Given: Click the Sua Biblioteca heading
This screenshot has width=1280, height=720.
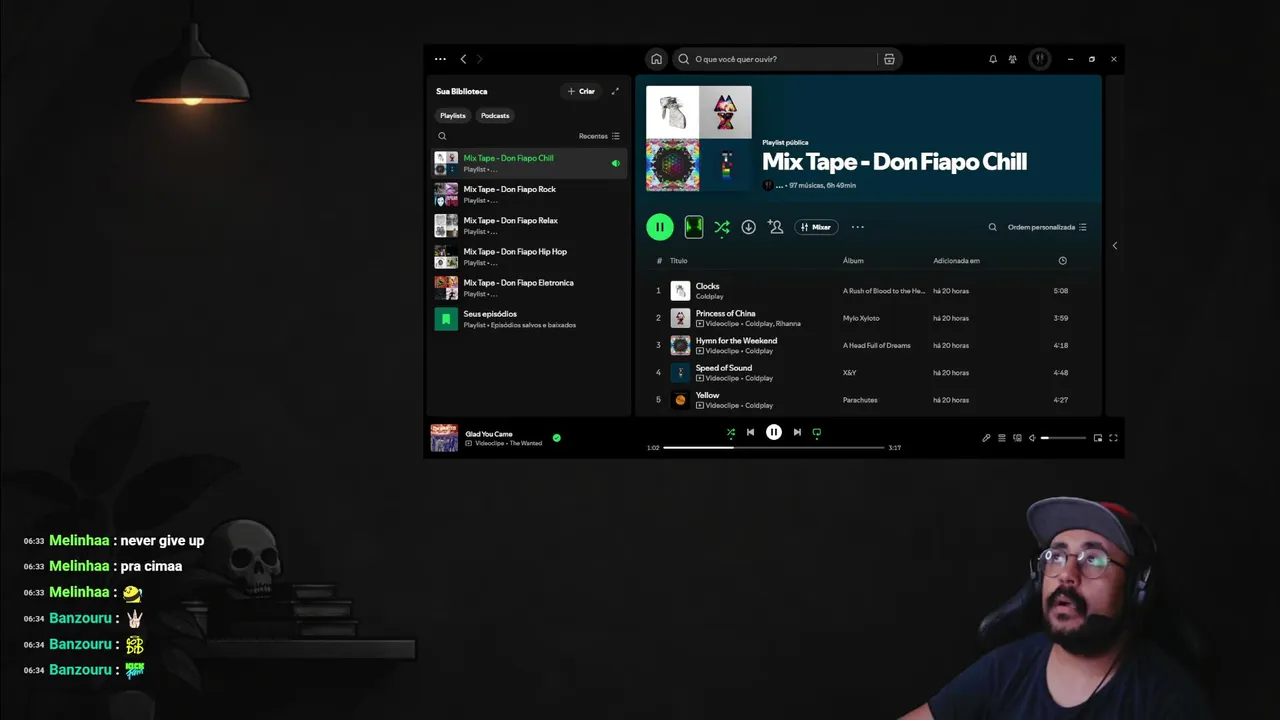Looking at the screenshot, I should 461,91.
